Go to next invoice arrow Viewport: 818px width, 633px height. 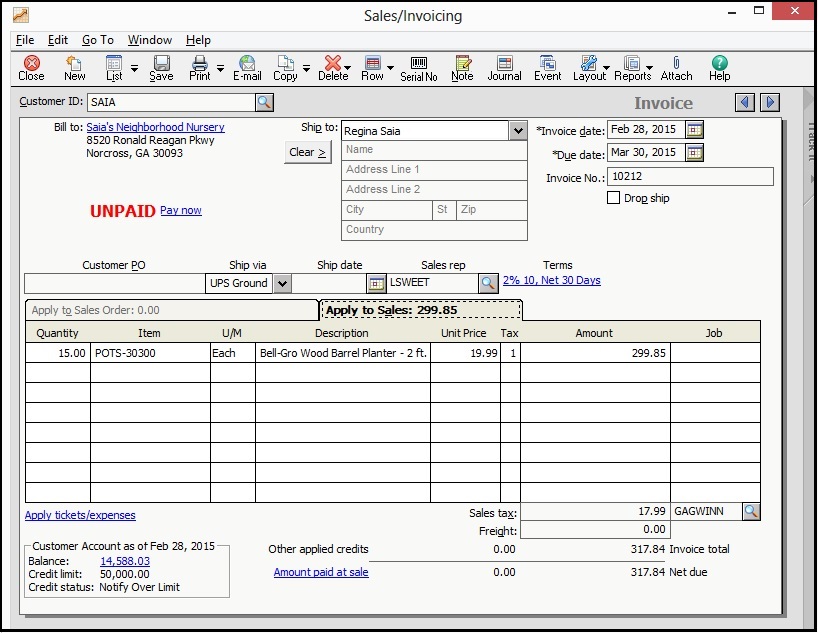pos(769,102)
